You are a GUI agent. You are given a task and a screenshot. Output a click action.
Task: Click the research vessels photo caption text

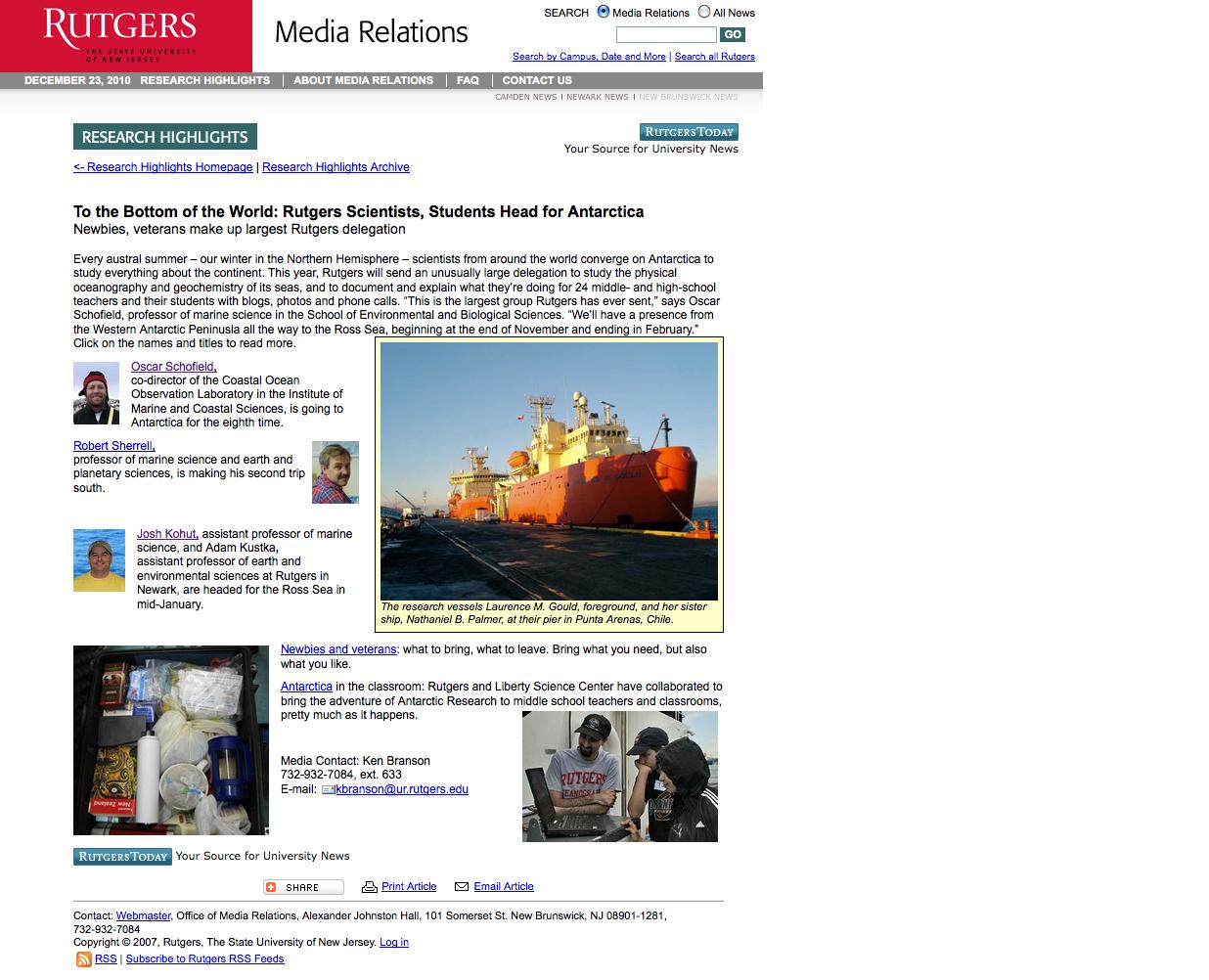click(544, 613)
